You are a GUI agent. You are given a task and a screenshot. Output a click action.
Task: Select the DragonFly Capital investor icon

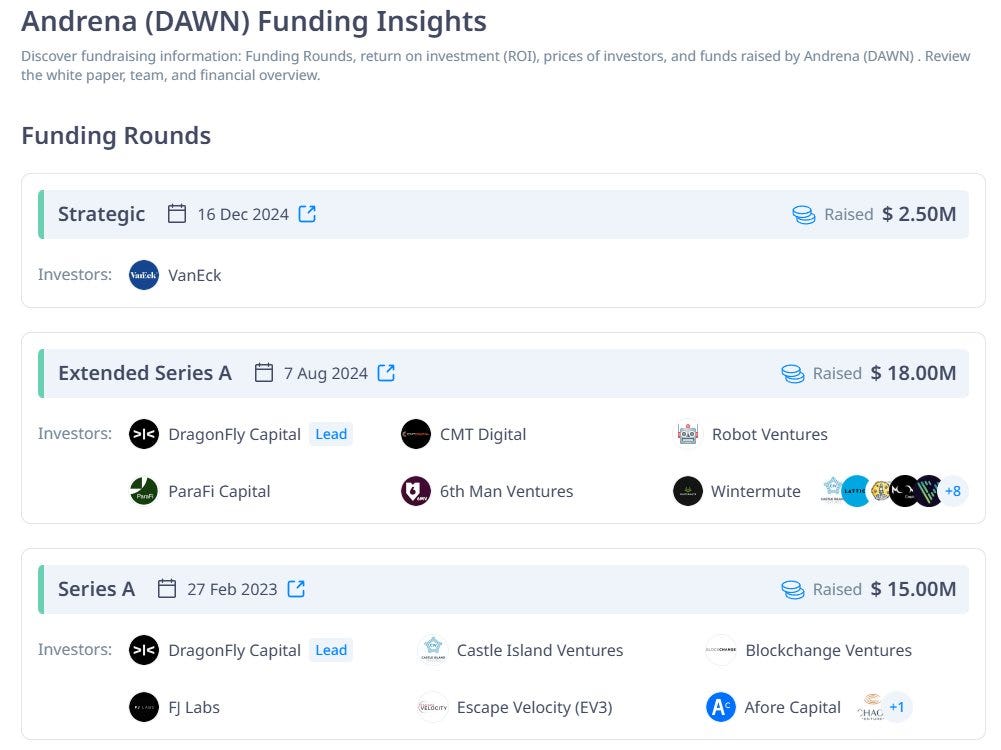(x=144, y=434)
